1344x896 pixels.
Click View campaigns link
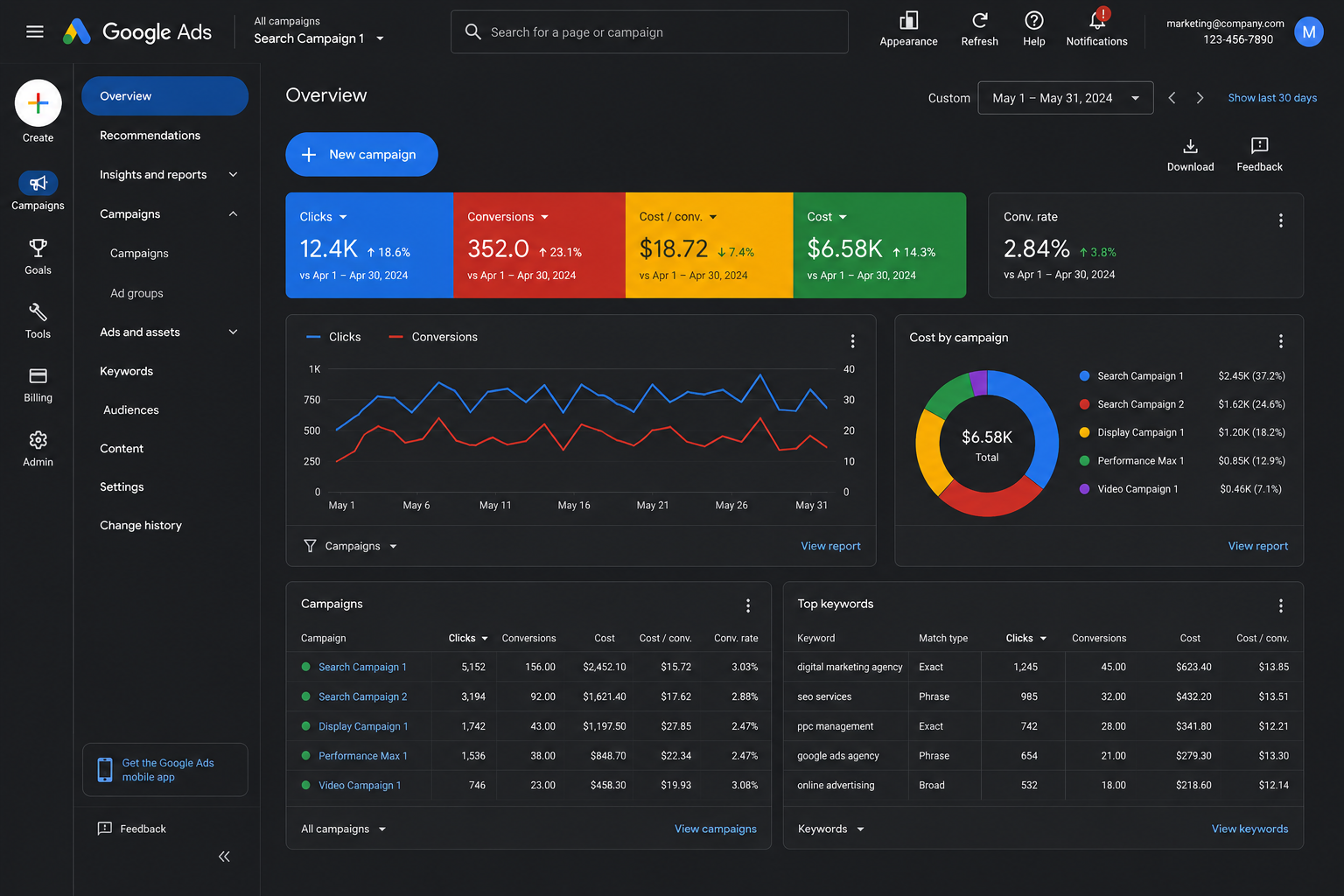click(716, 829)
